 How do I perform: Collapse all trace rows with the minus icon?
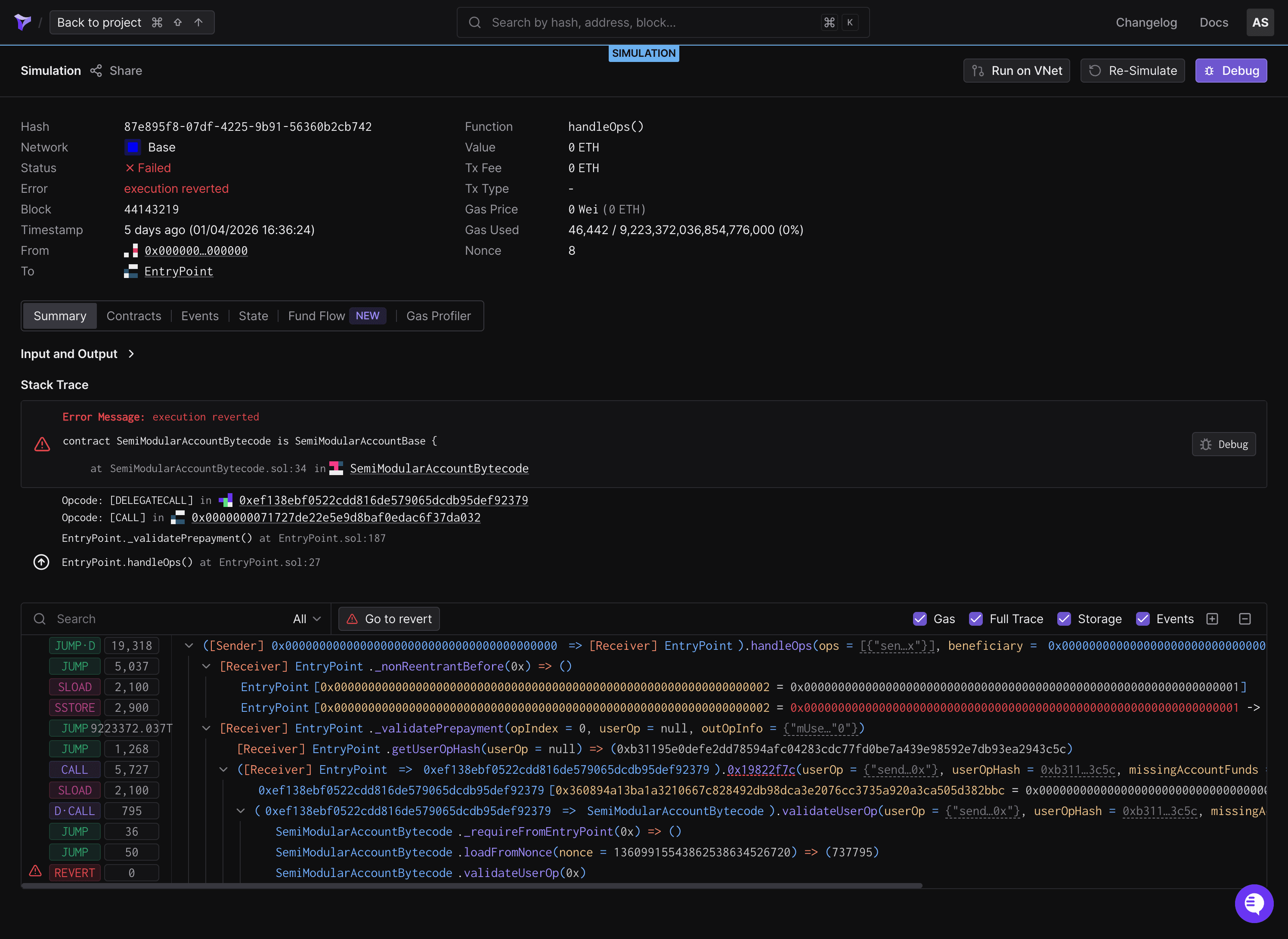click(1245, 618)
